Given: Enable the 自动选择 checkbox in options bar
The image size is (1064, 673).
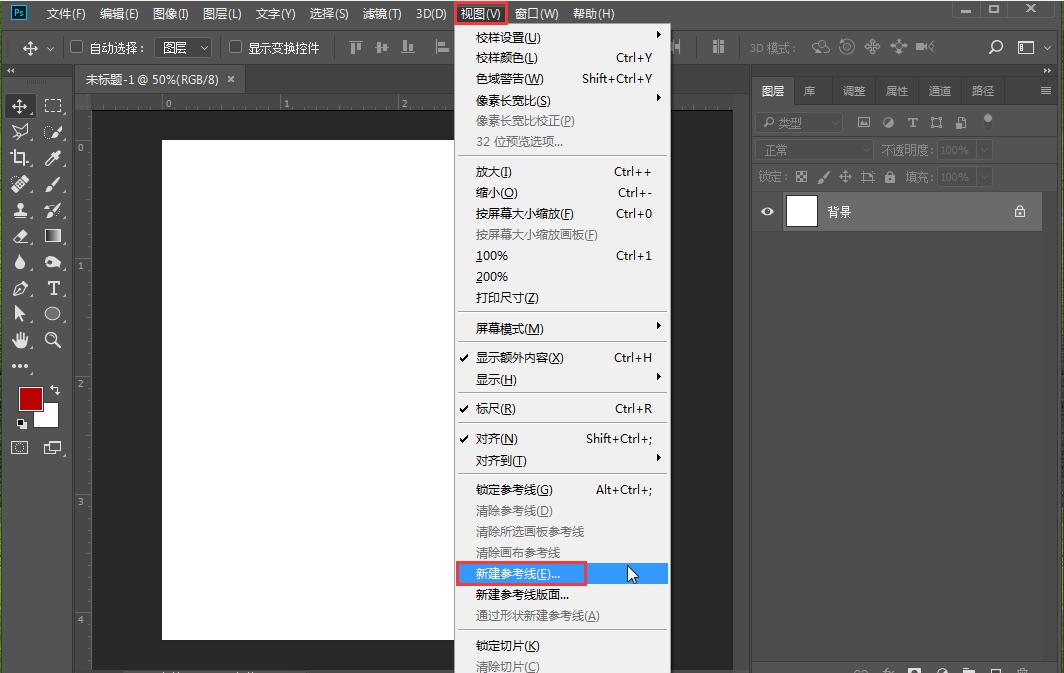Looking at the screenshot, I should pos(76,46).
